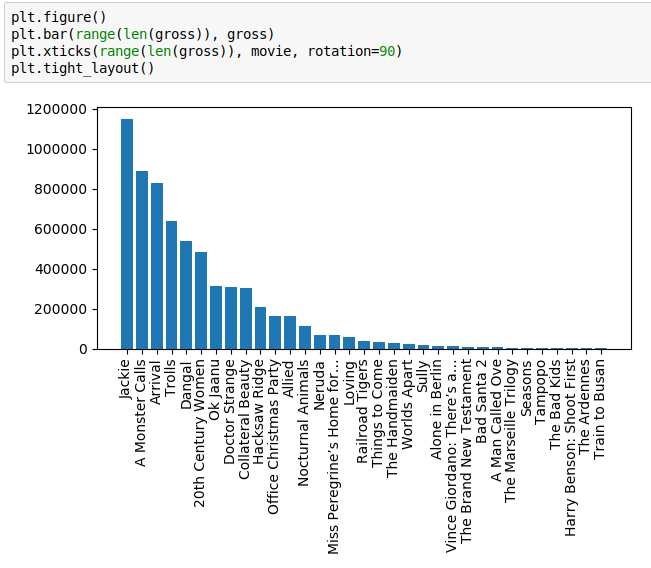Click the 'Allied' x-axis label
The width and height of the screenshot is (651, 568).
point(287,378)
